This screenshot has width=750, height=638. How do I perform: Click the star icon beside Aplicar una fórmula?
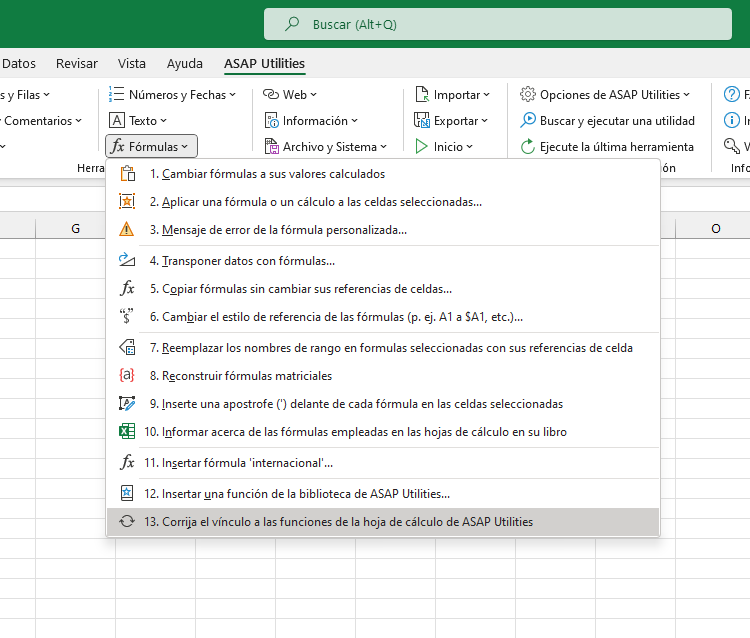[x=127, y=201]
